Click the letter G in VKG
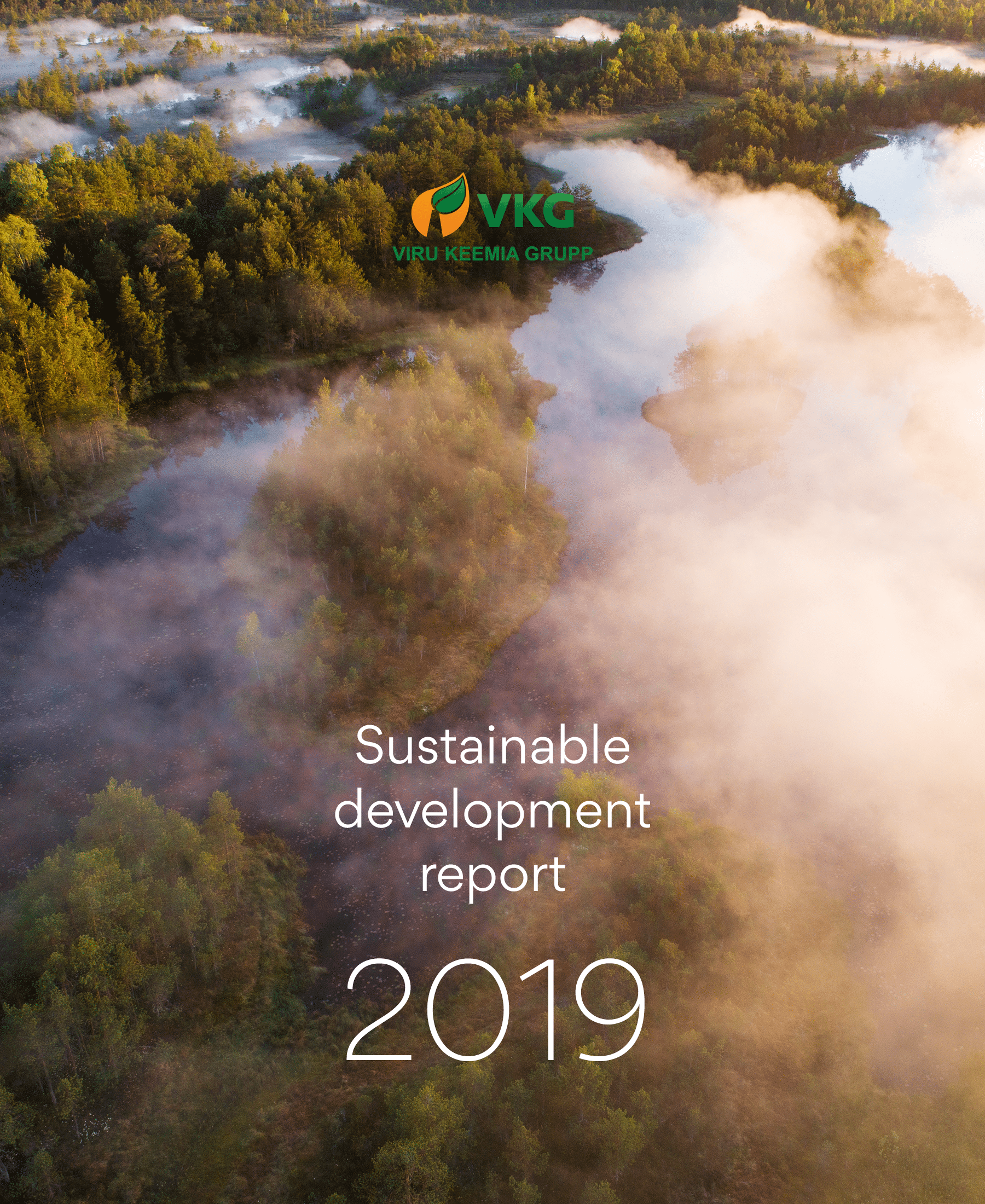The width and height of the screenshot is (985, 1204). (557, 211)
